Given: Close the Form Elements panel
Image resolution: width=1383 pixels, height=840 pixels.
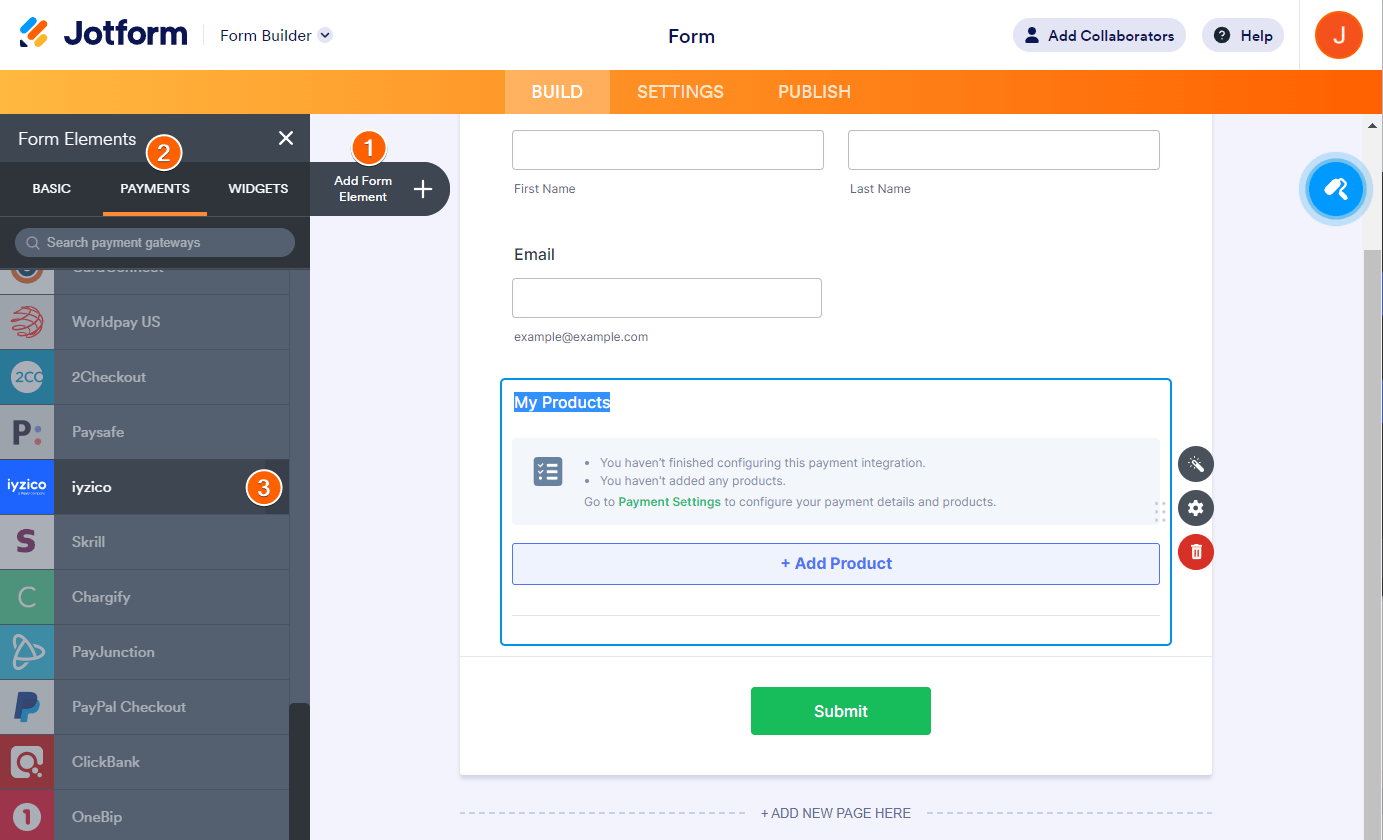Looking at the screenshot, I should pyautogui.click(x=286, y=138).
